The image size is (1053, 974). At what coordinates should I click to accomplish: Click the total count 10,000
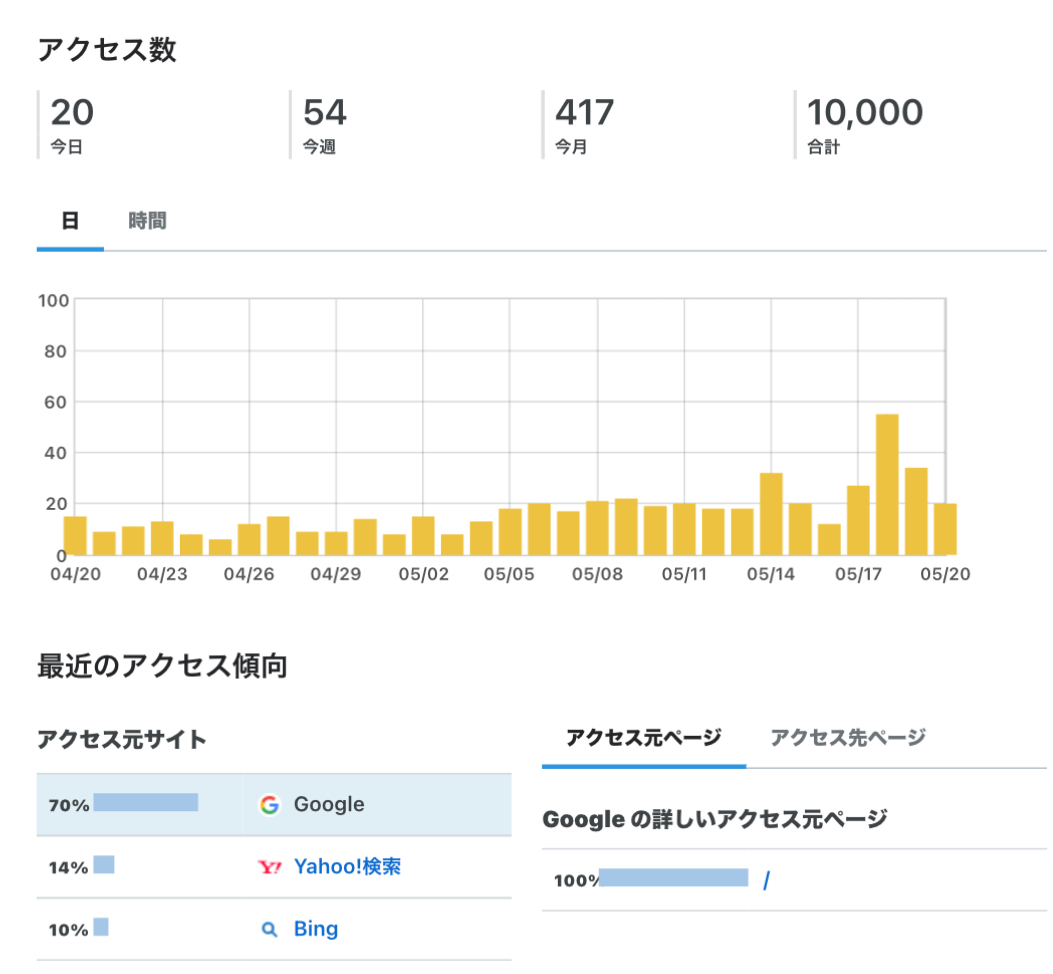click(x=865, y=112)
